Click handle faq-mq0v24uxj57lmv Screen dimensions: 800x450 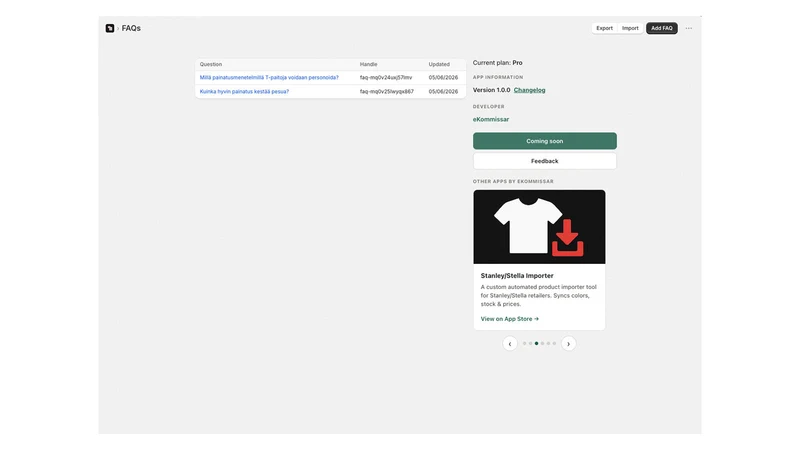[x=386, y=78]
